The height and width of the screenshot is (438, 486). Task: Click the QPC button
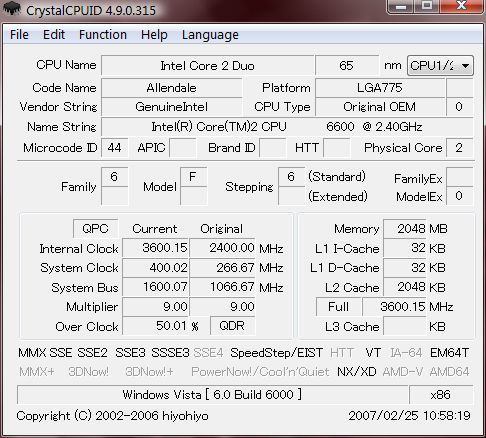(x=96, y=229)
